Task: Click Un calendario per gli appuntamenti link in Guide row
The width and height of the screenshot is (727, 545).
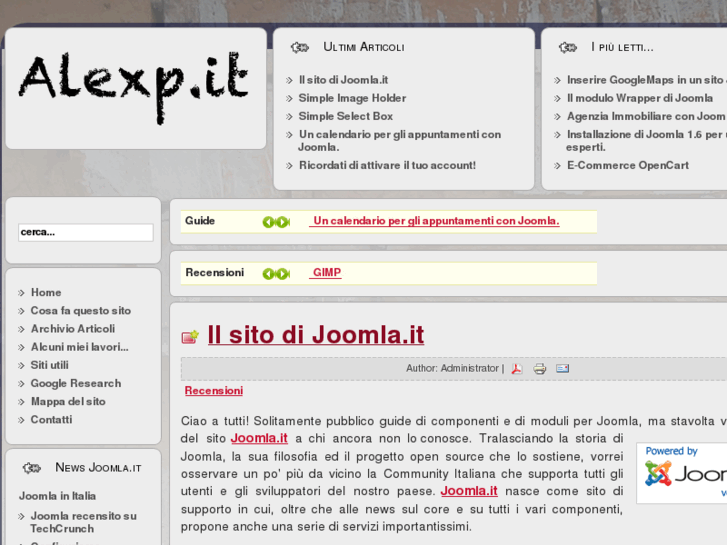Action: click(x=434, y=221)
